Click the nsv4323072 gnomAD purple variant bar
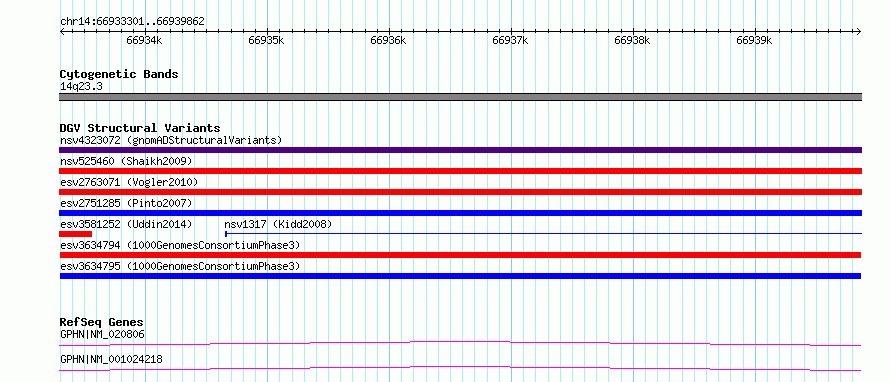The image size is (890, 382). click(460, 150)
